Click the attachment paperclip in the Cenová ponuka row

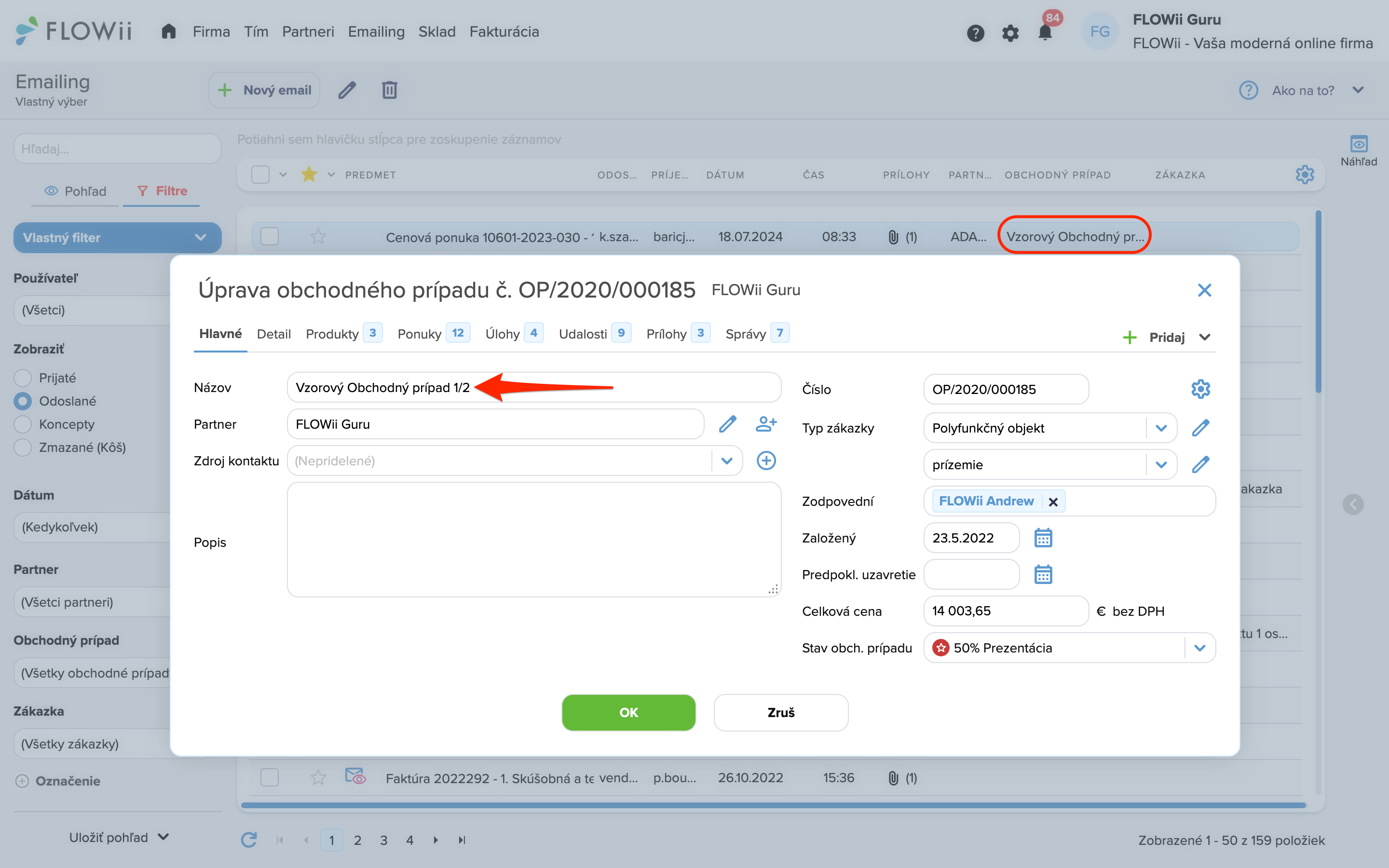pyautogui.click(x=893, y=237)
